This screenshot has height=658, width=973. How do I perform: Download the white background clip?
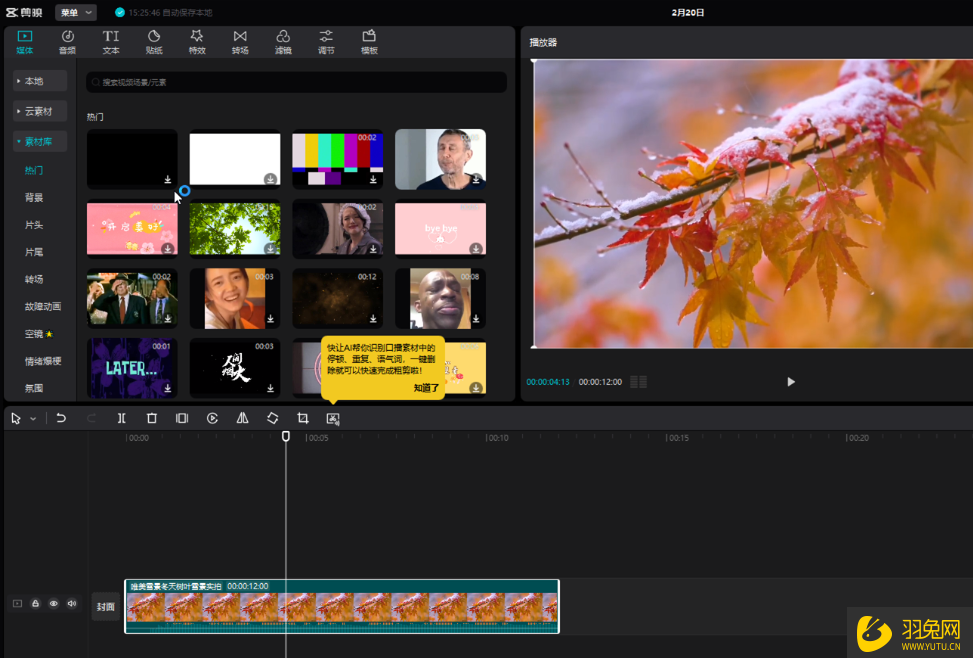pos(270,179)
